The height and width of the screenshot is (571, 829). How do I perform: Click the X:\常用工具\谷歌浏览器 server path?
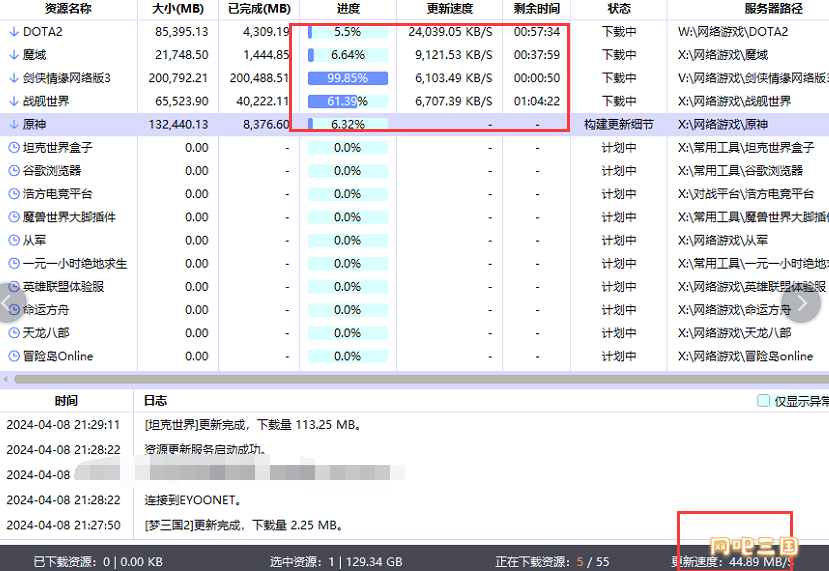741,171
